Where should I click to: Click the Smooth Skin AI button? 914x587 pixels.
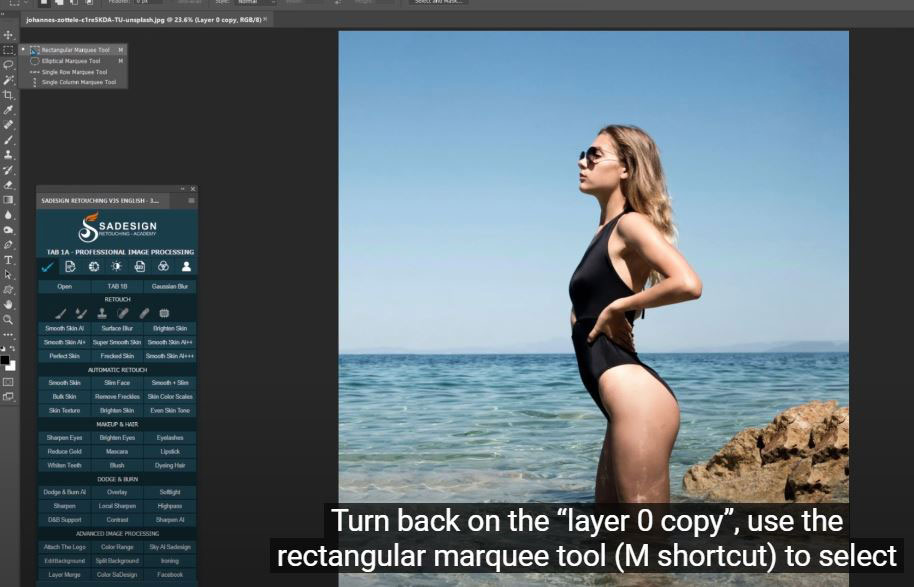point(65,328)
